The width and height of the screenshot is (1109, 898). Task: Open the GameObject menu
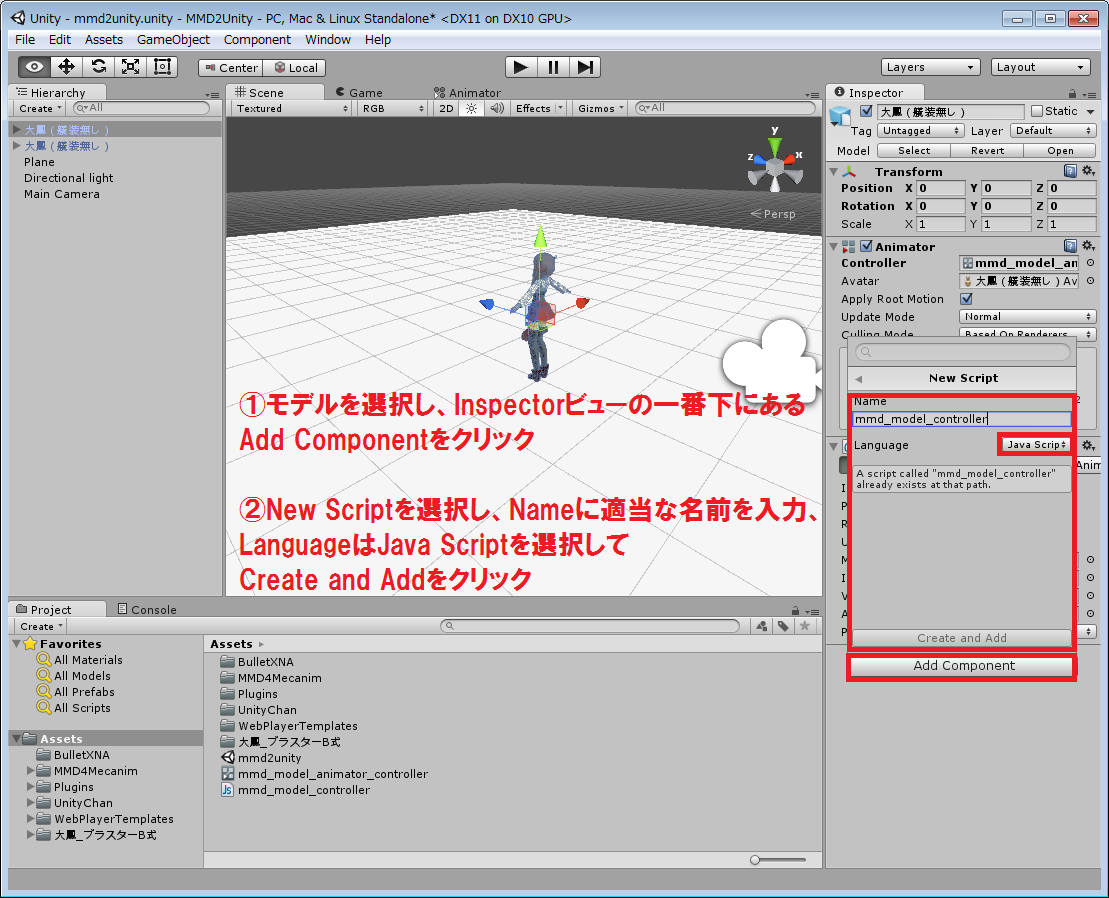click(x=173, y=40)
